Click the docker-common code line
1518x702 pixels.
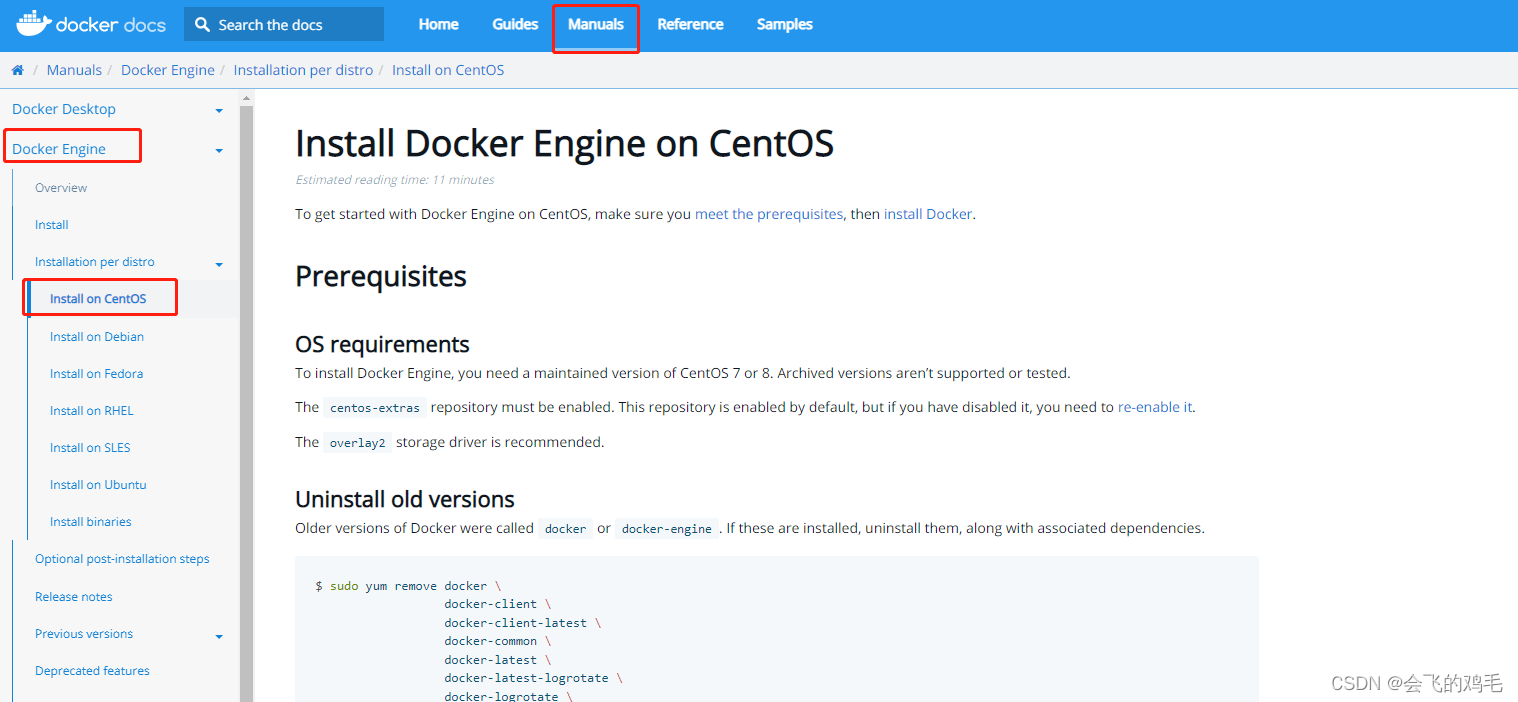pyautogui.click(x=497, y=641)
